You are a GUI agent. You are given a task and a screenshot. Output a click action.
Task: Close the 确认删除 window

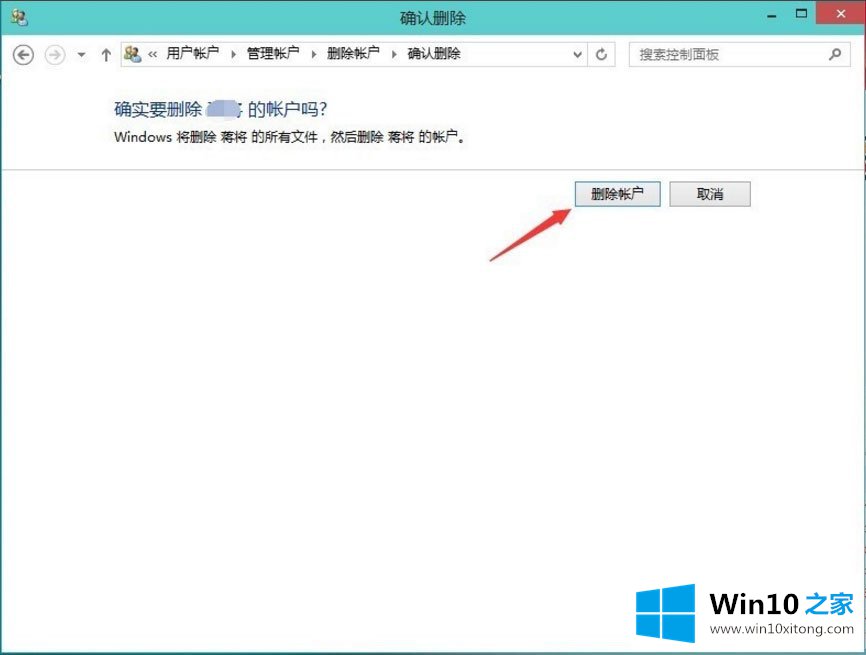click(841, 14)
